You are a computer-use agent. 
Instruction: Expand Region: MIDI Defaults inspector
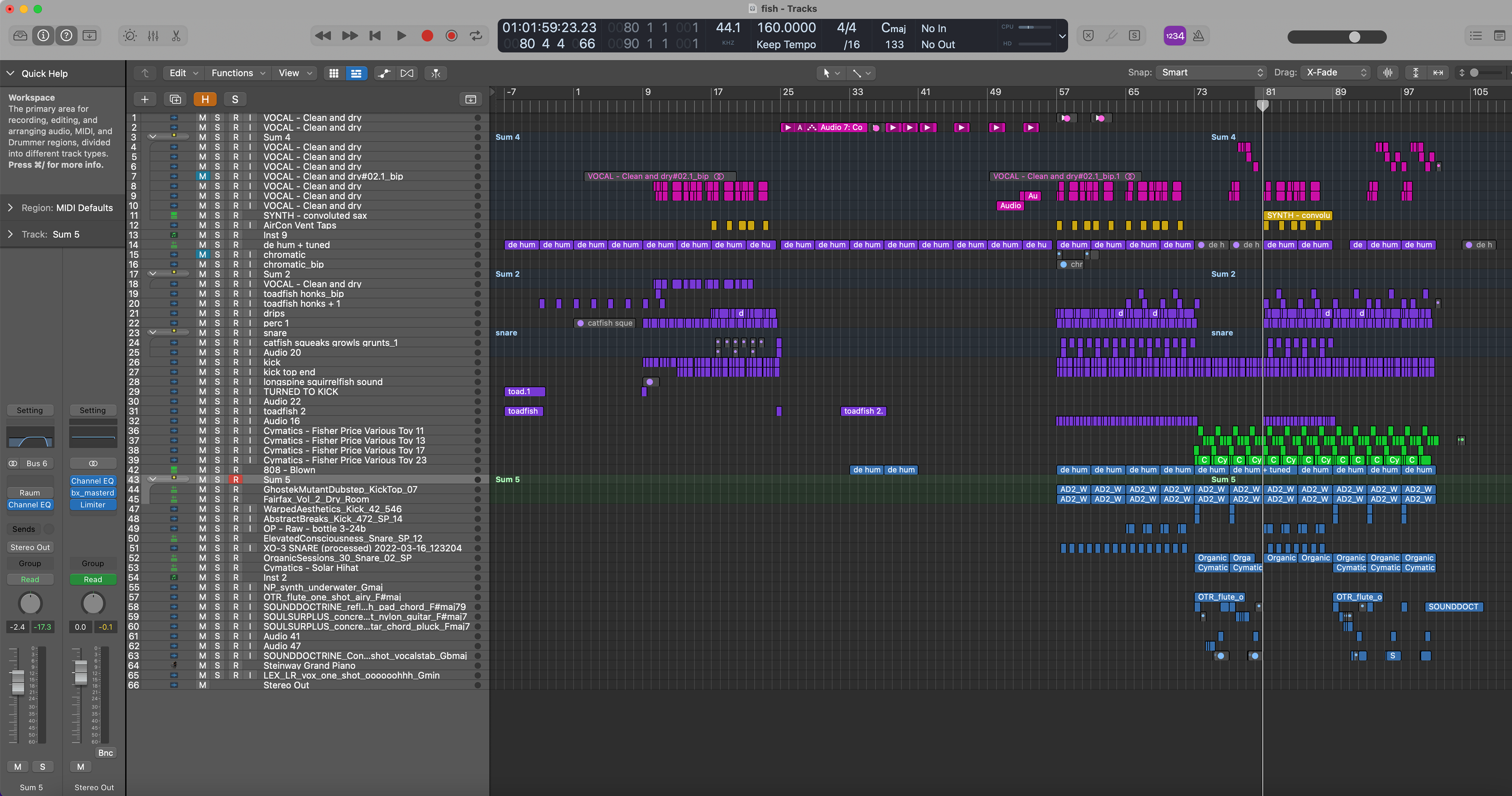(10, 208)
